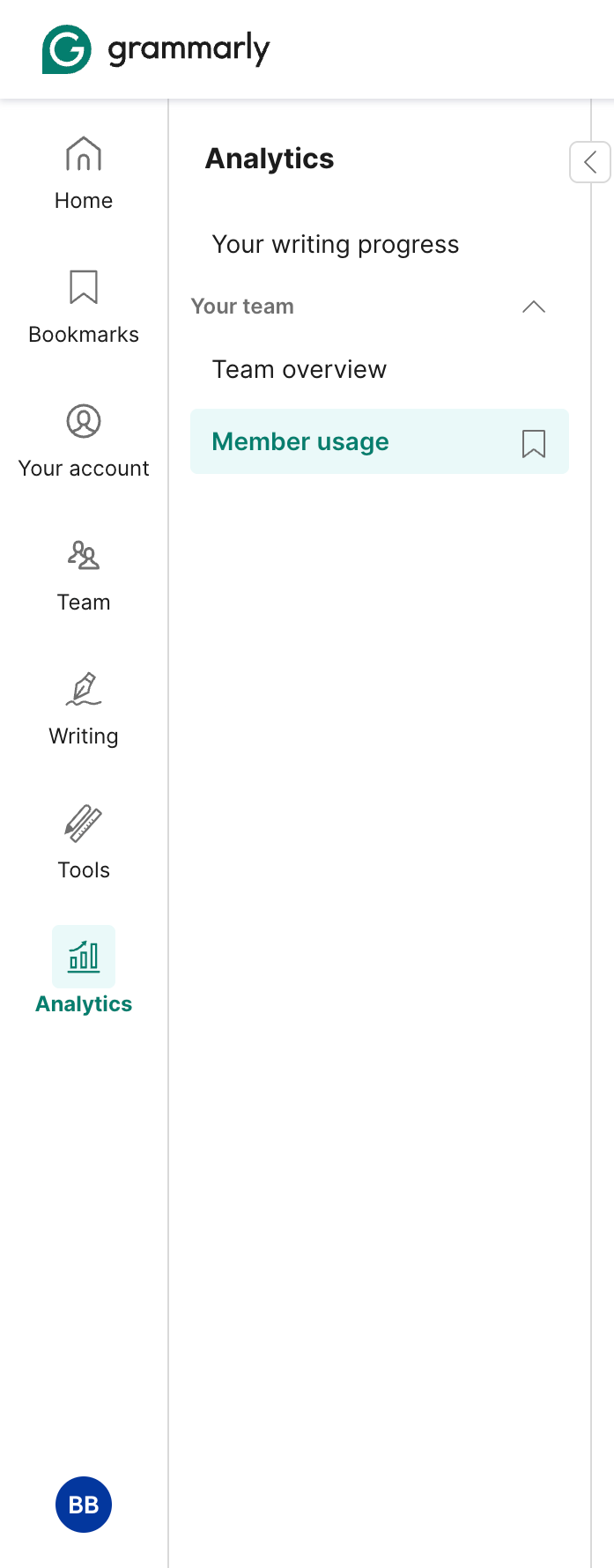The height and width of the screenshot is (1568, 614).
Task: Click the Team icon in the sidebar
Action: pos(83,555)
